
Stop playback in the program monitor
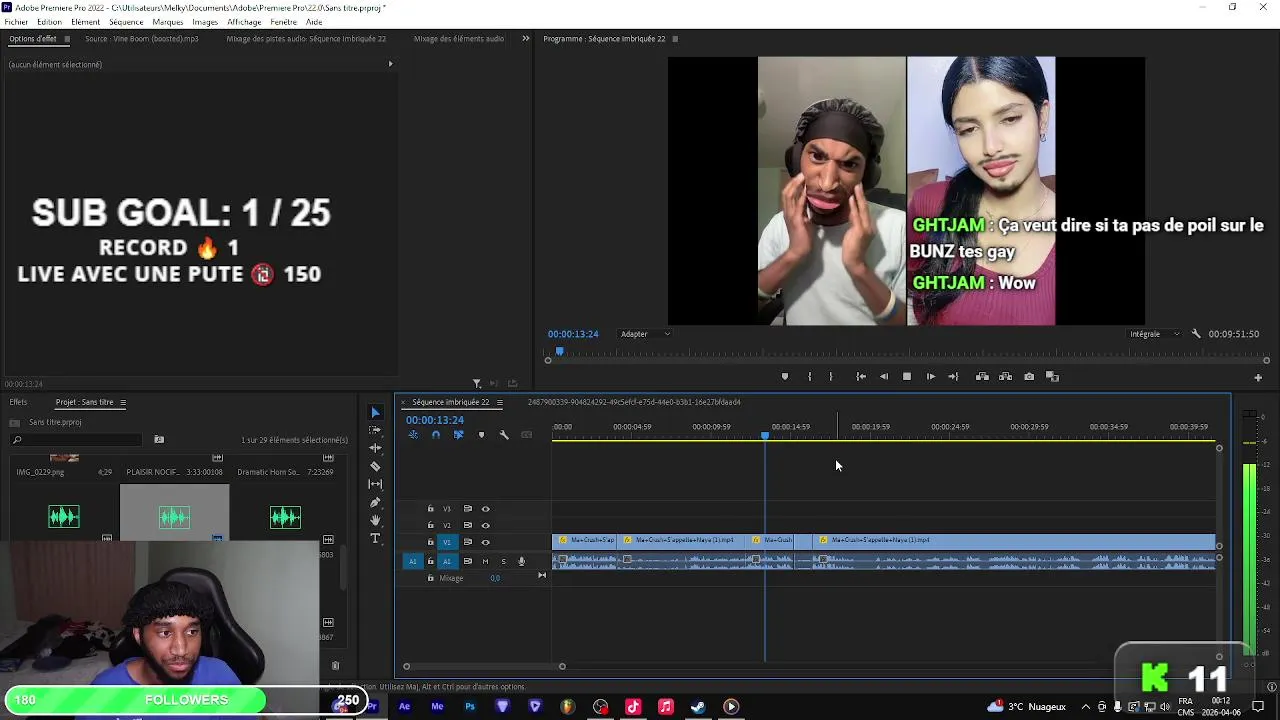[x=907, y=377]
